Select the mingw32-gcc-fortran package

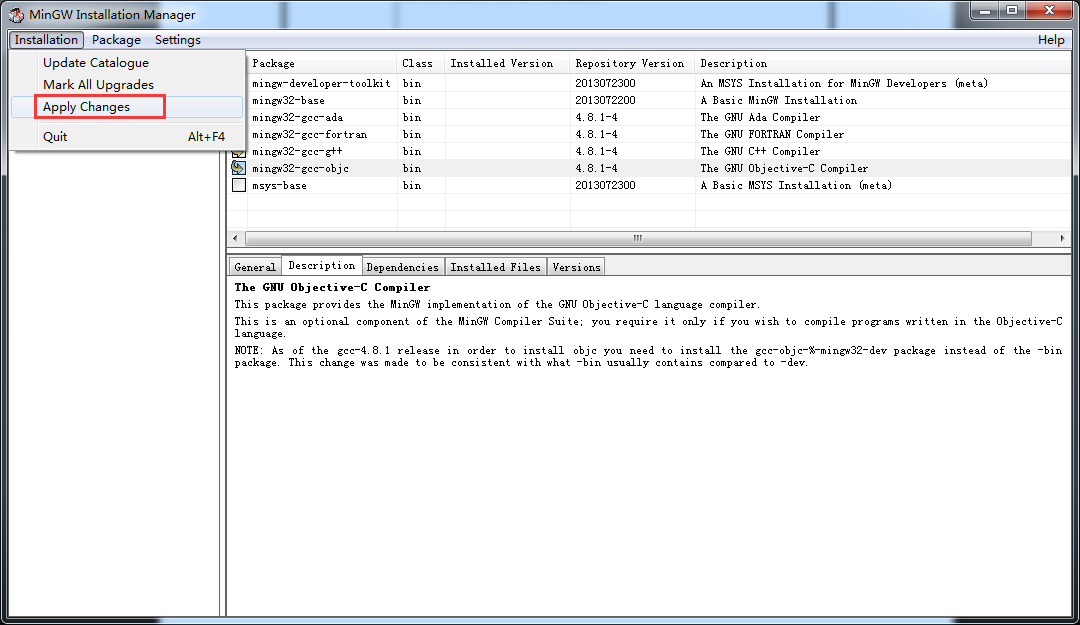tap(309, 134)
